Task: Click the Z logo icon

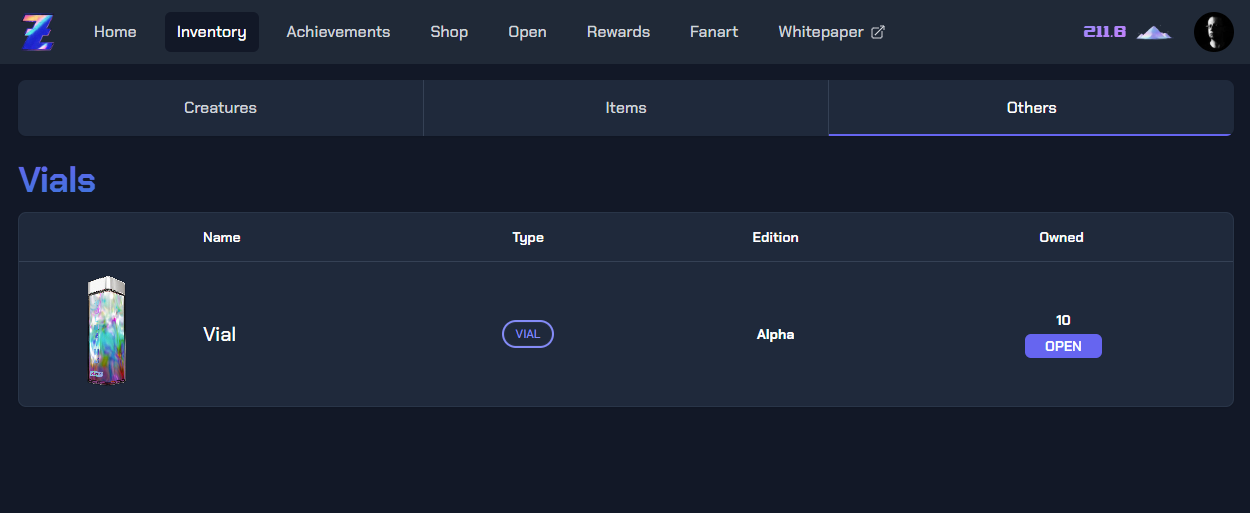Action: pyautogui.click(x=38, y=32)
